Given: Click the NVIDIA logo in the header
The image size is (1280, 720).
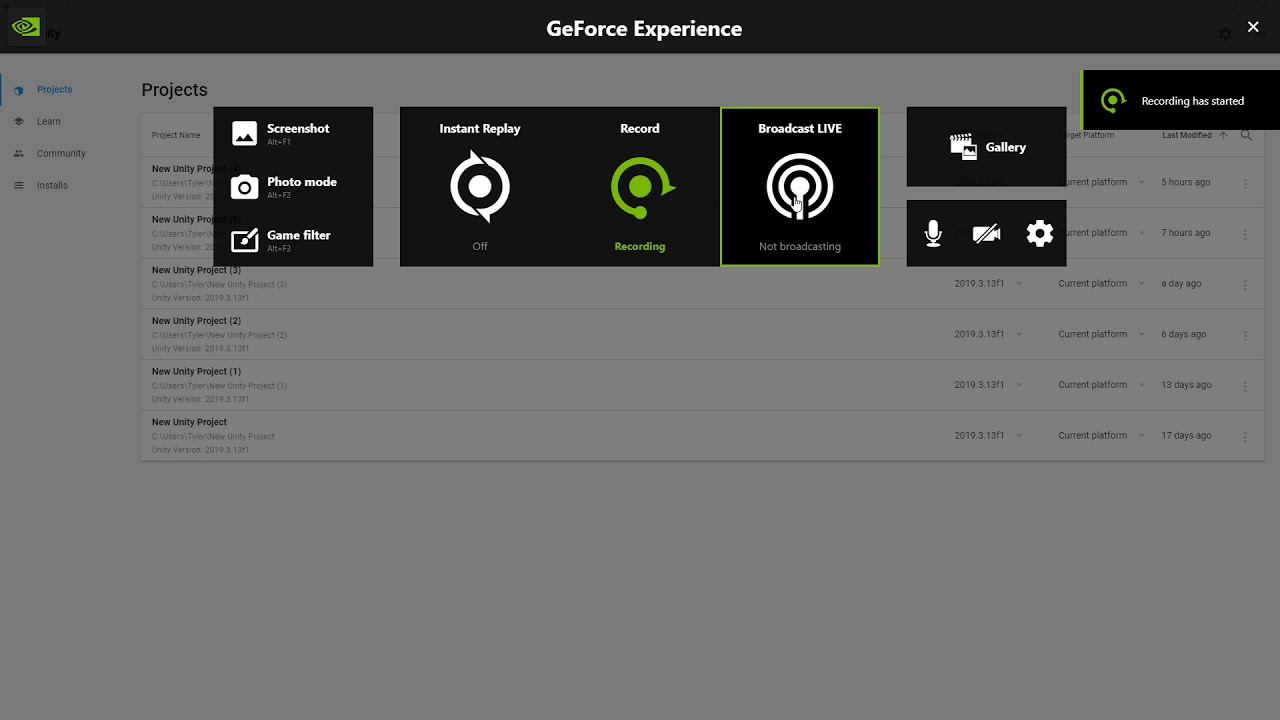Looking at the screenshot, I should tap(26, 27).
